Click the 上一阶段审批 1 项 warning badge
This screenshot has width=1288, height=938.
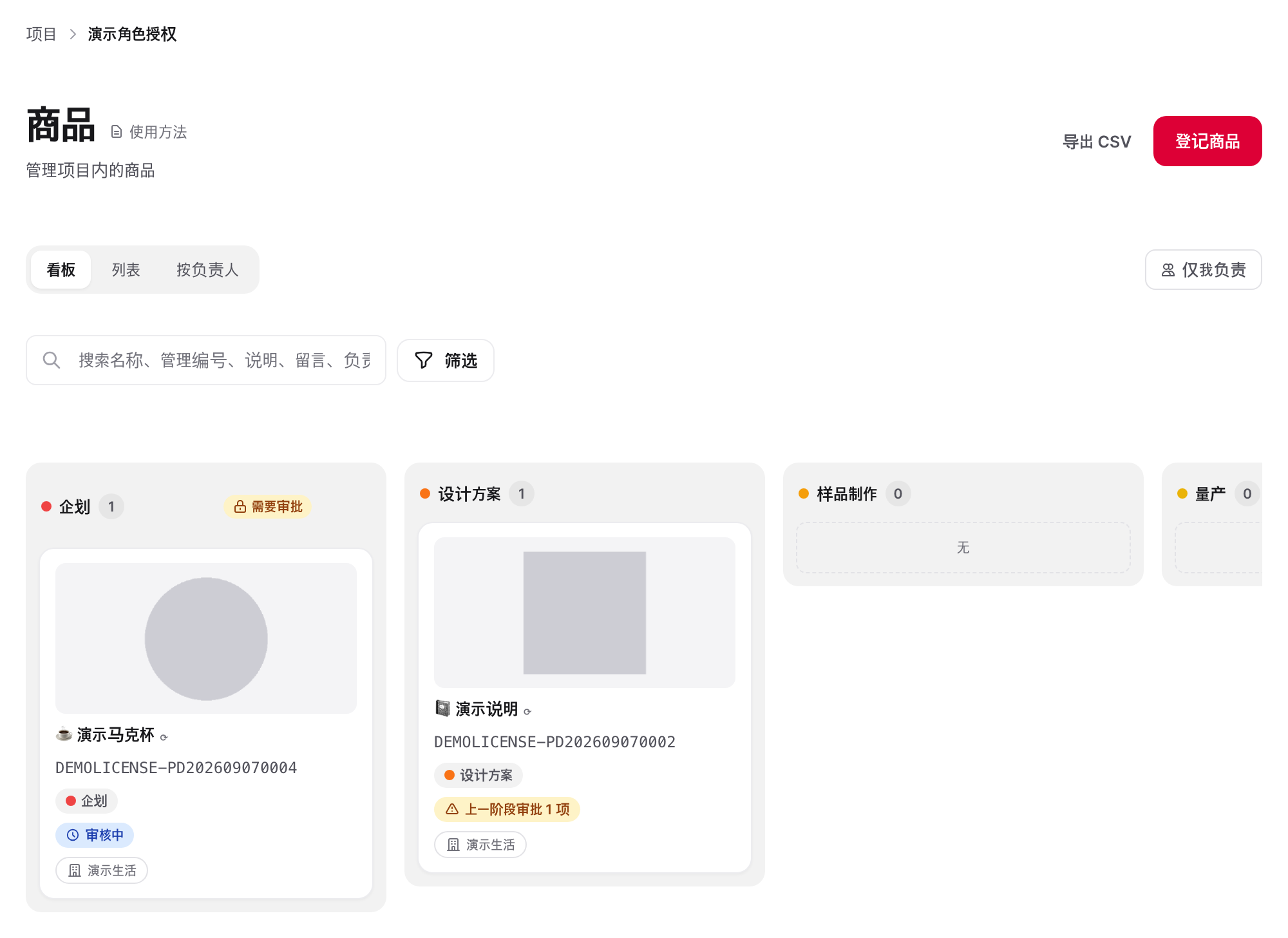click(507, 809)
